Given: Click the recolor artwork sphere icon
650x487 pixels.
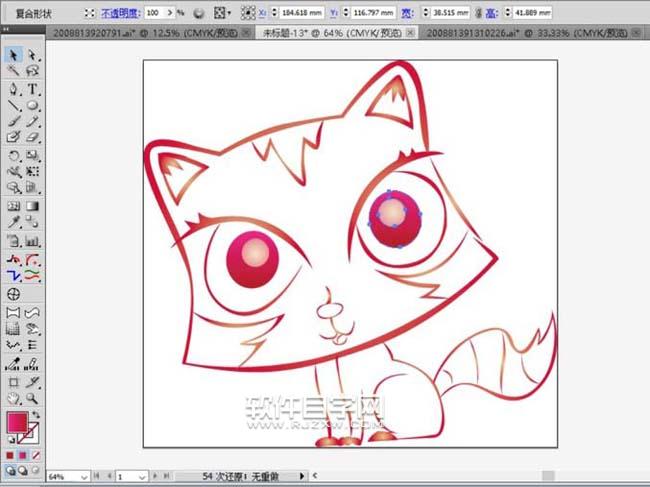Looking at the screenshot, I should 199,13.
